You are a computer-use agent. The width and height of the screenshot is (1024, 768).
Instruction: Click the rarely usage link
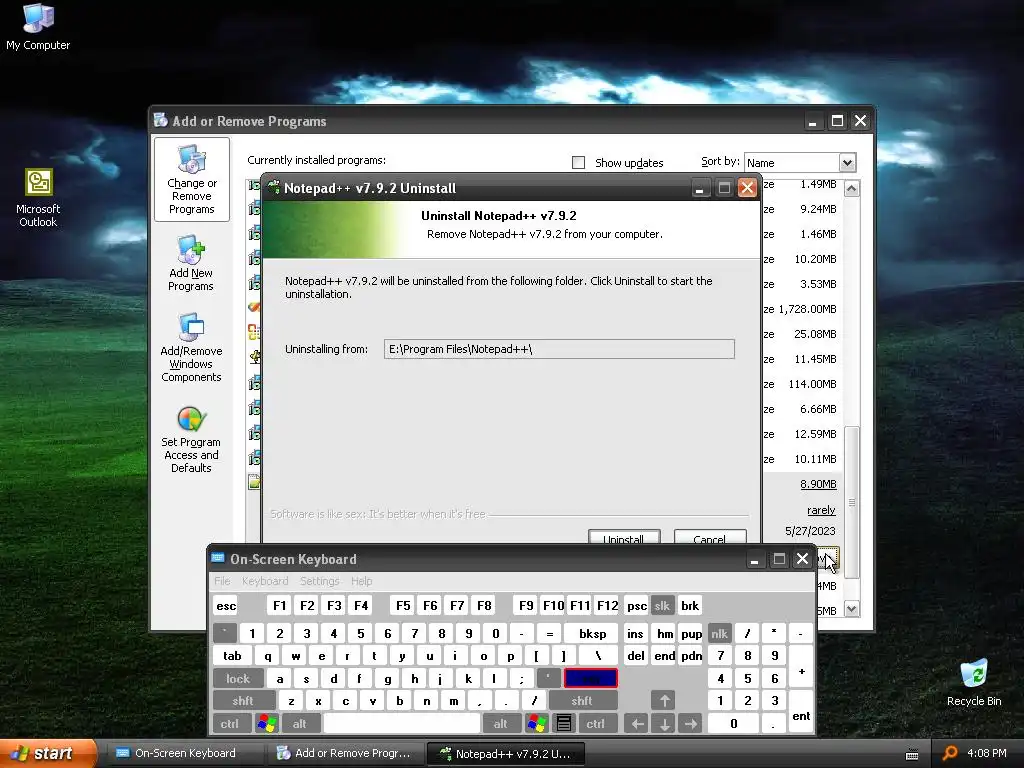[821, 510]
